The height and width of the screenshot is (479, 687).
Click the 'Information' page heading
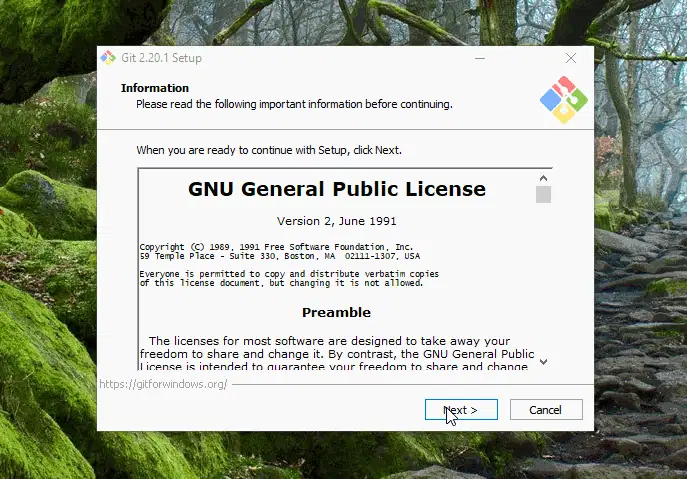(155, 88)
